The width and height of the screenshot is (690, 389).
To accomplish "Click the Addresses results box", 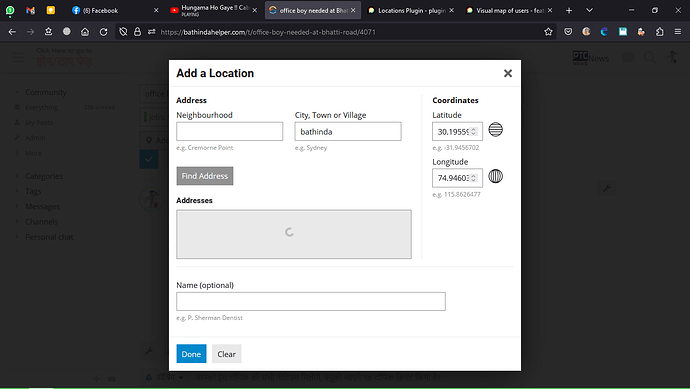I will pos(294,234).
